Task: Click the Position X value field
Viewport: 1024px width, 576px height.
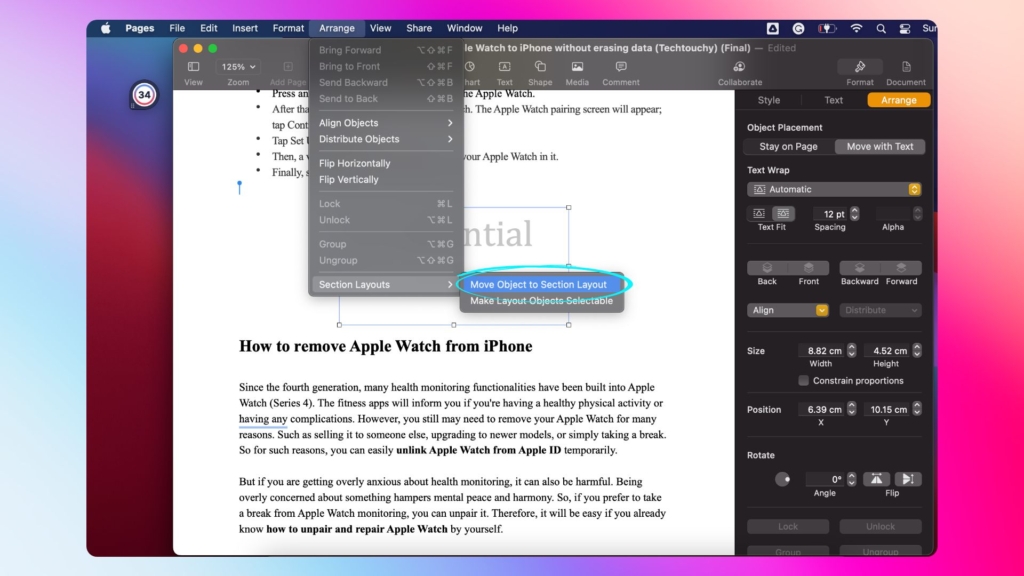Action: [822, 409]
